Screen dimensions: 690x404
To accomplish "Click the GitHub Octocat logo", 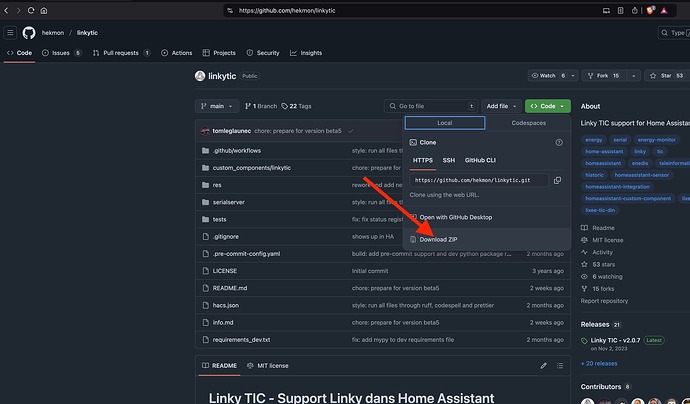I will coord(29,33).
